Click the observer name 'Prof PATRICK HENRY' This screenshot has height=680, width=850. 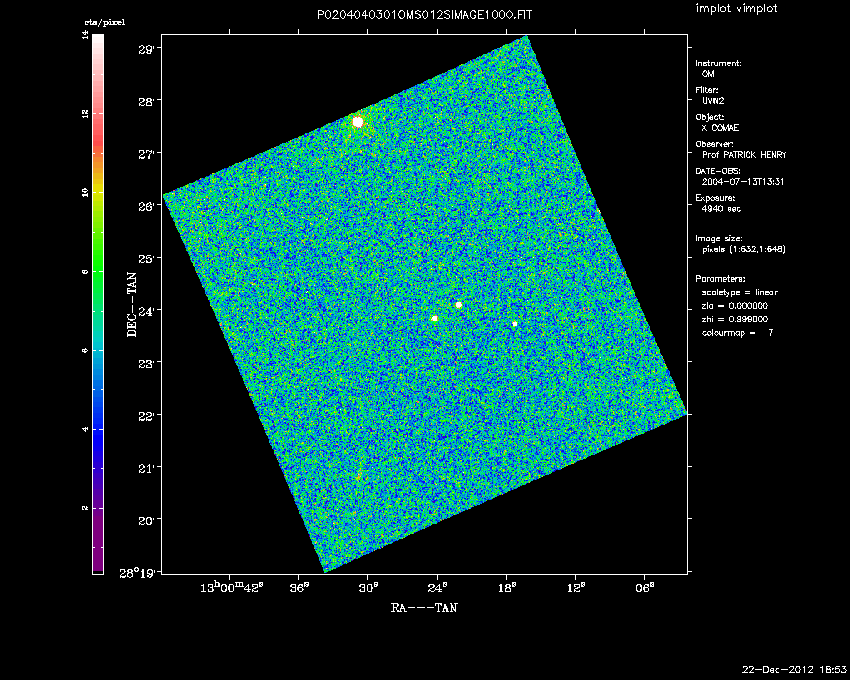745,155
